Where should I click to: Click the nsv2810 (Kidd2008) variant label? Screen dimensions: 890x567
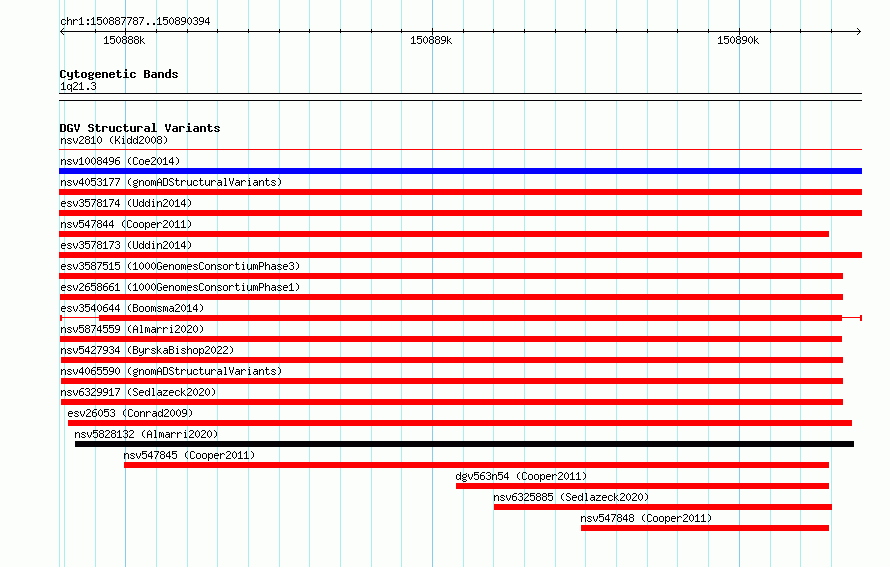coord(114,140)
